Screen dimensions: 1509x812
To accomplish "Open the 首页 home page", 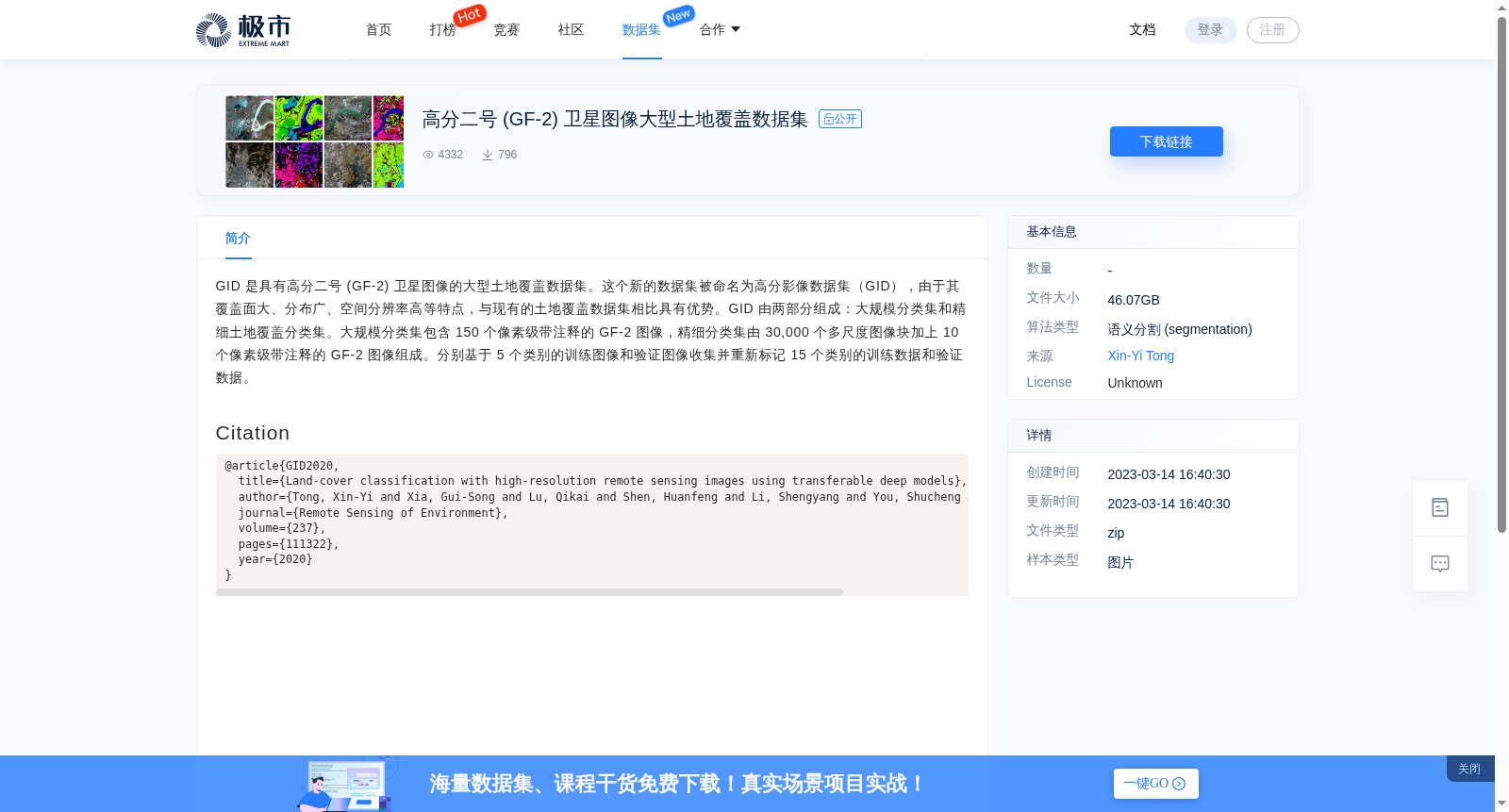I will (378, 30).
